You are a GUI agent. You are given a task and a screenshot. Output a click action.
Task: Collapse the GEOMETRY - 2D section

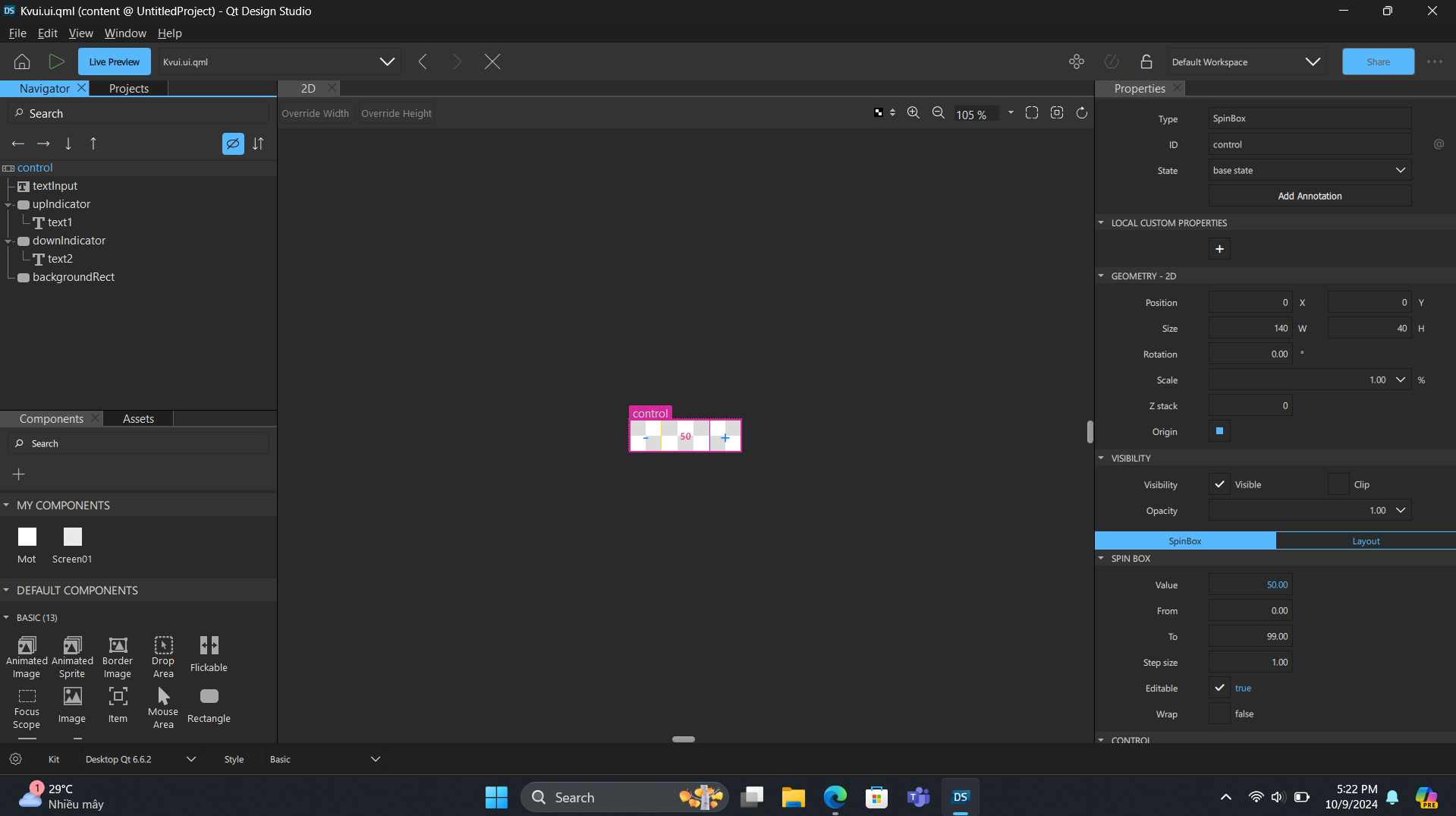(x=1102, y=276)
